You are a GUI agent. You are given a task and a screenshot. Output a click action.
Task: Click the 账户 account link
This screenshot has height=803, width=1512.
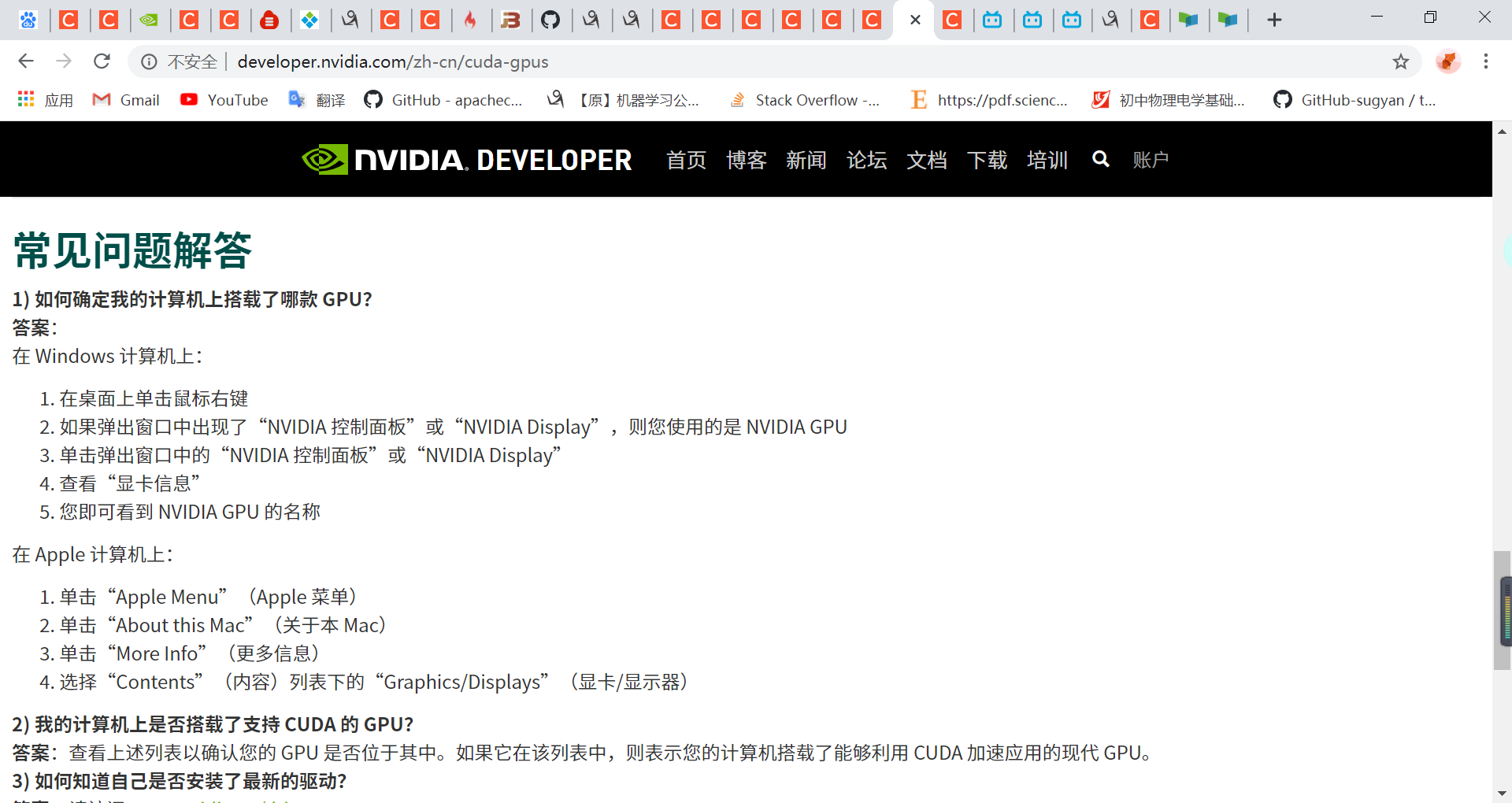(x=1151, y=160)
